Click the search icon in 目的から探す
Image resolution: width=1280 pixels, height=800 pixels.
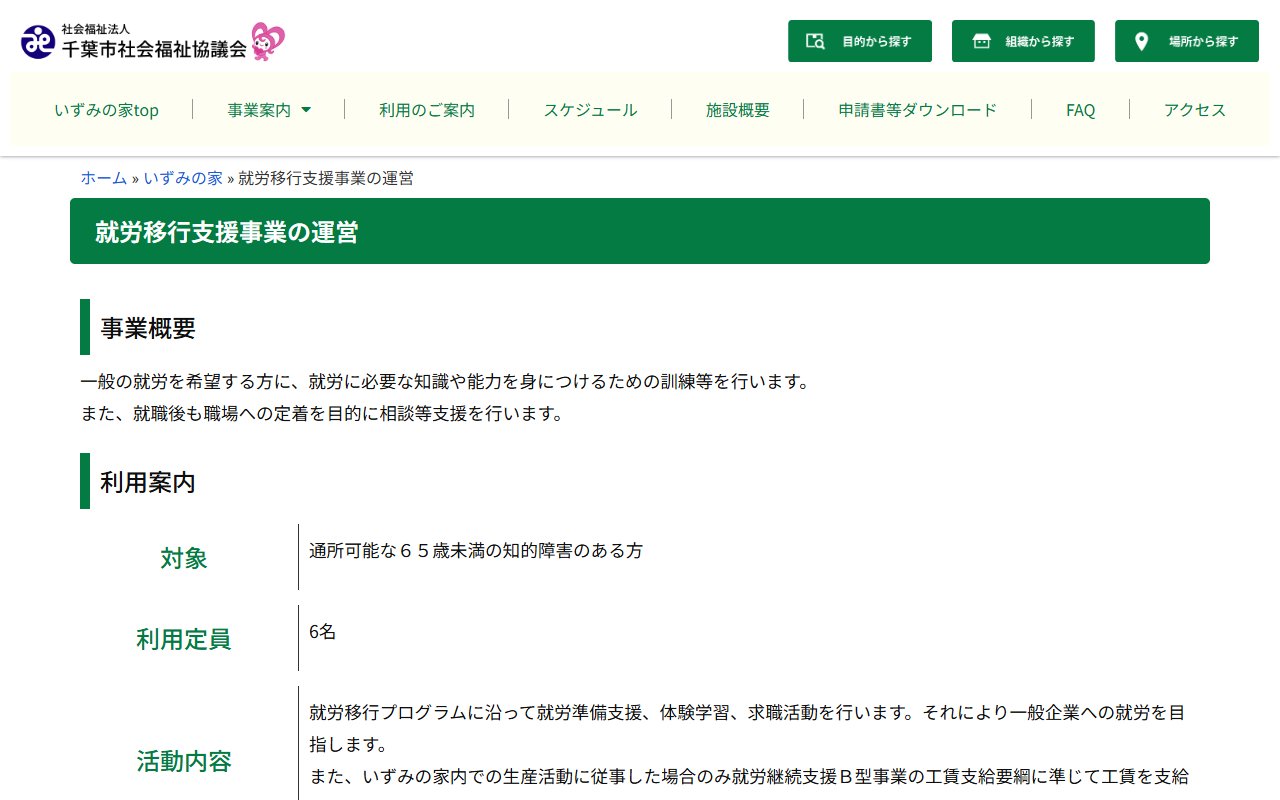[x=815, y=41]
